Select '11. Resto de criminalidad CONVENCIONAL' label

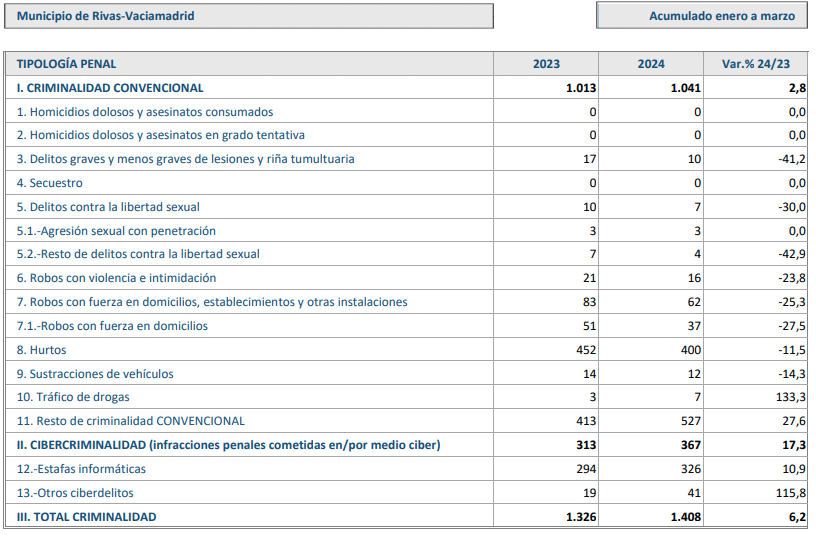pyautogui.click(x=130, y=420)
